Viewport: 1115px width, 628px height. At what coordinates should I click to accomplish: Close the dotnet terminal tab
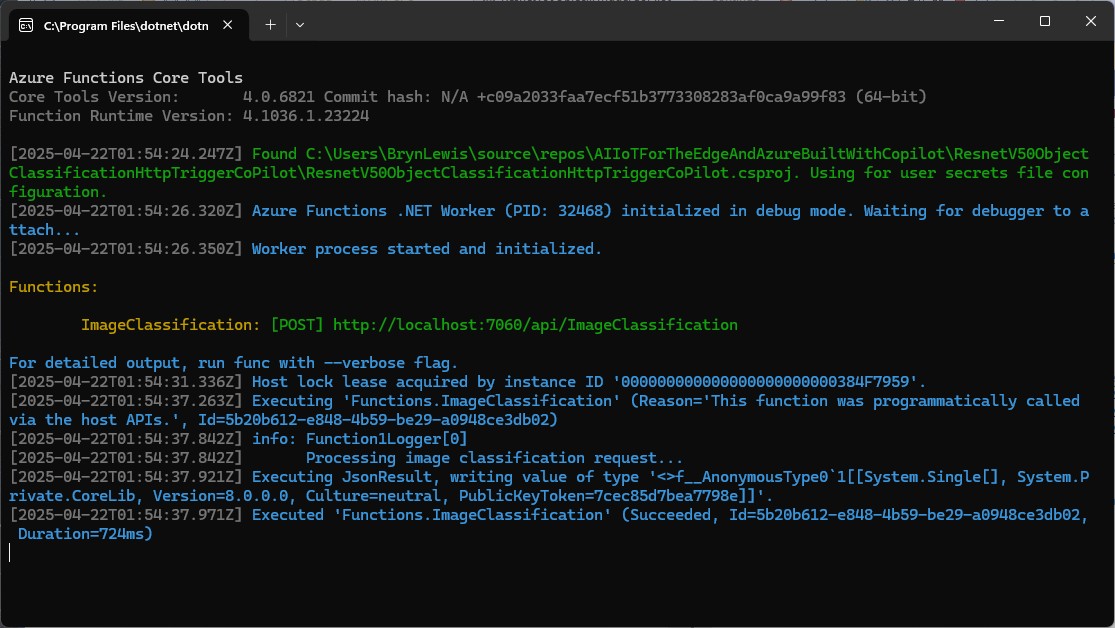click(x=229, y=25)
